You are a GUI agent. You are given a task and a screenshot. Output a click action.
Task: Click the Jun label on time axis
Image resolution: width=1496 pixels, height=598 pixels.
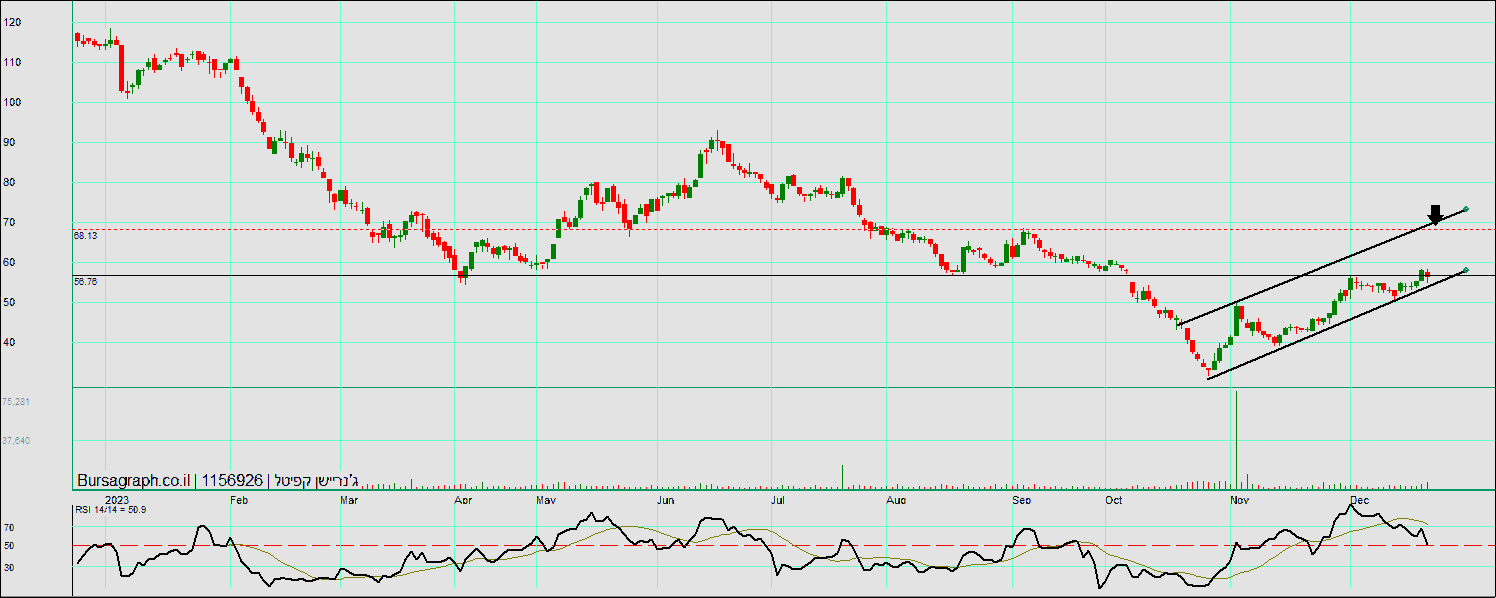[667, 498]
